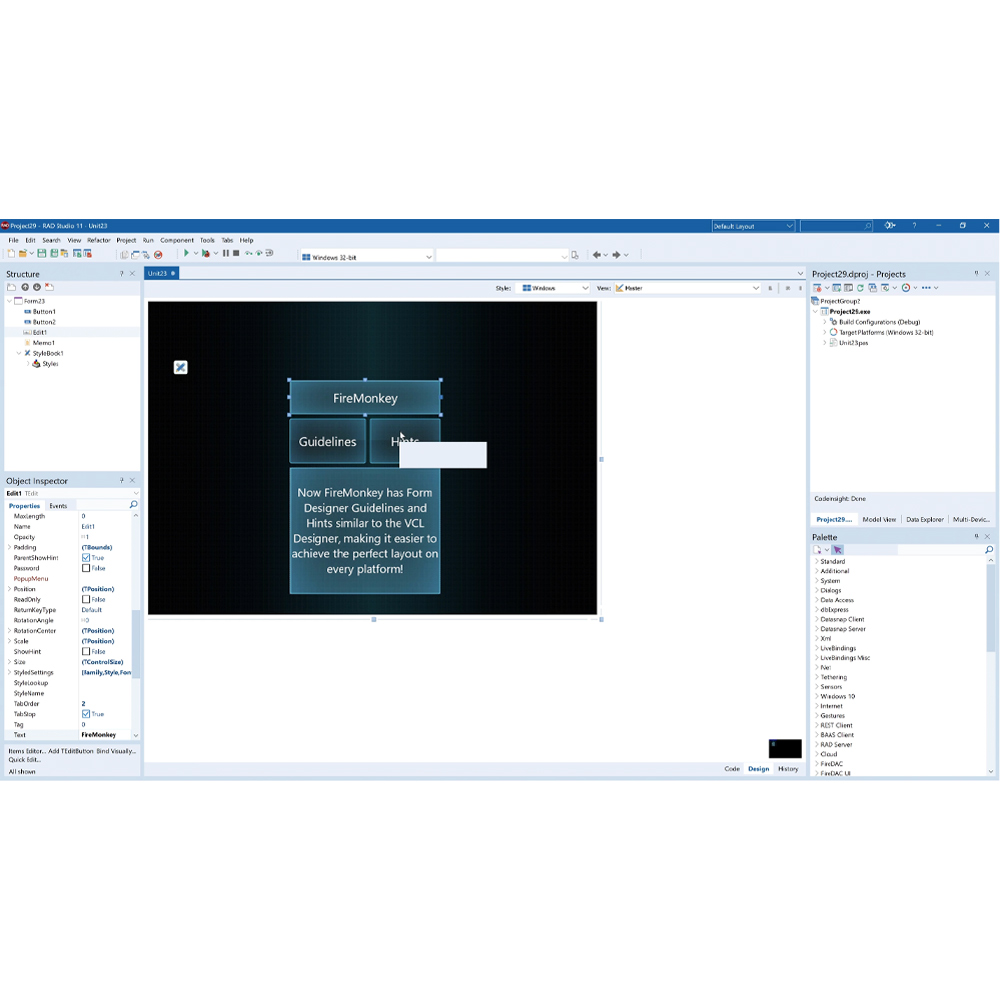The height and width of the screenshot is (1000, 1000).
Task: Open the Refactor menu
Action: [99, 240]
